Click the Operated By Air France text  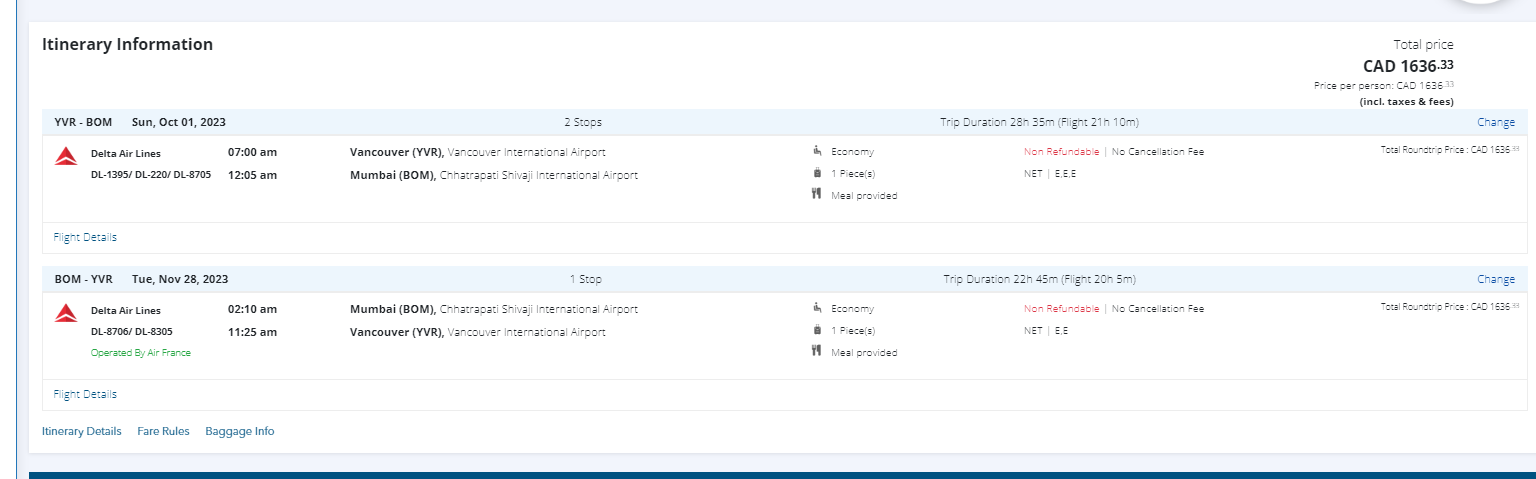[x=141, y=353]
